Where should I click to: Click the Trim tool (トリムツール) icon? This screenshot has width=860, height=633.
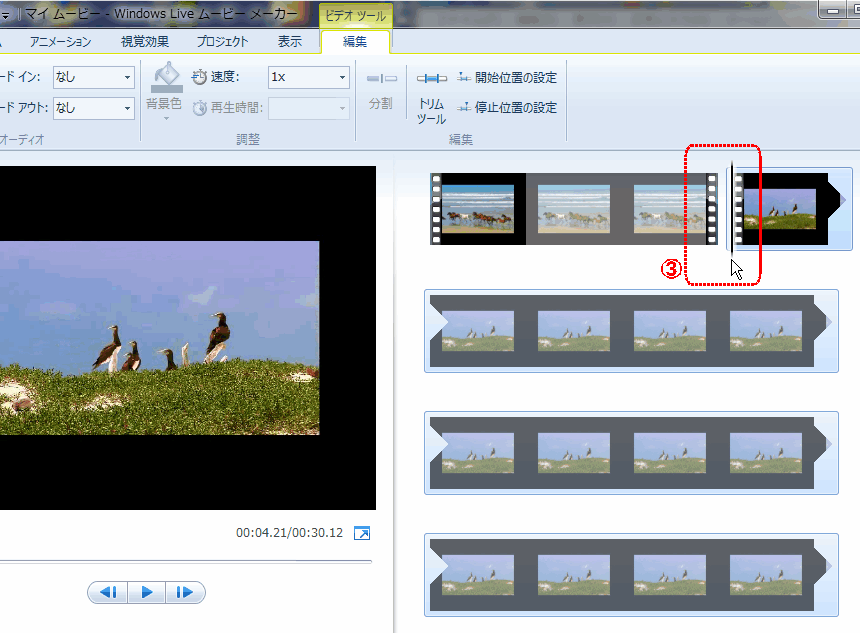(x=431, y=79)
